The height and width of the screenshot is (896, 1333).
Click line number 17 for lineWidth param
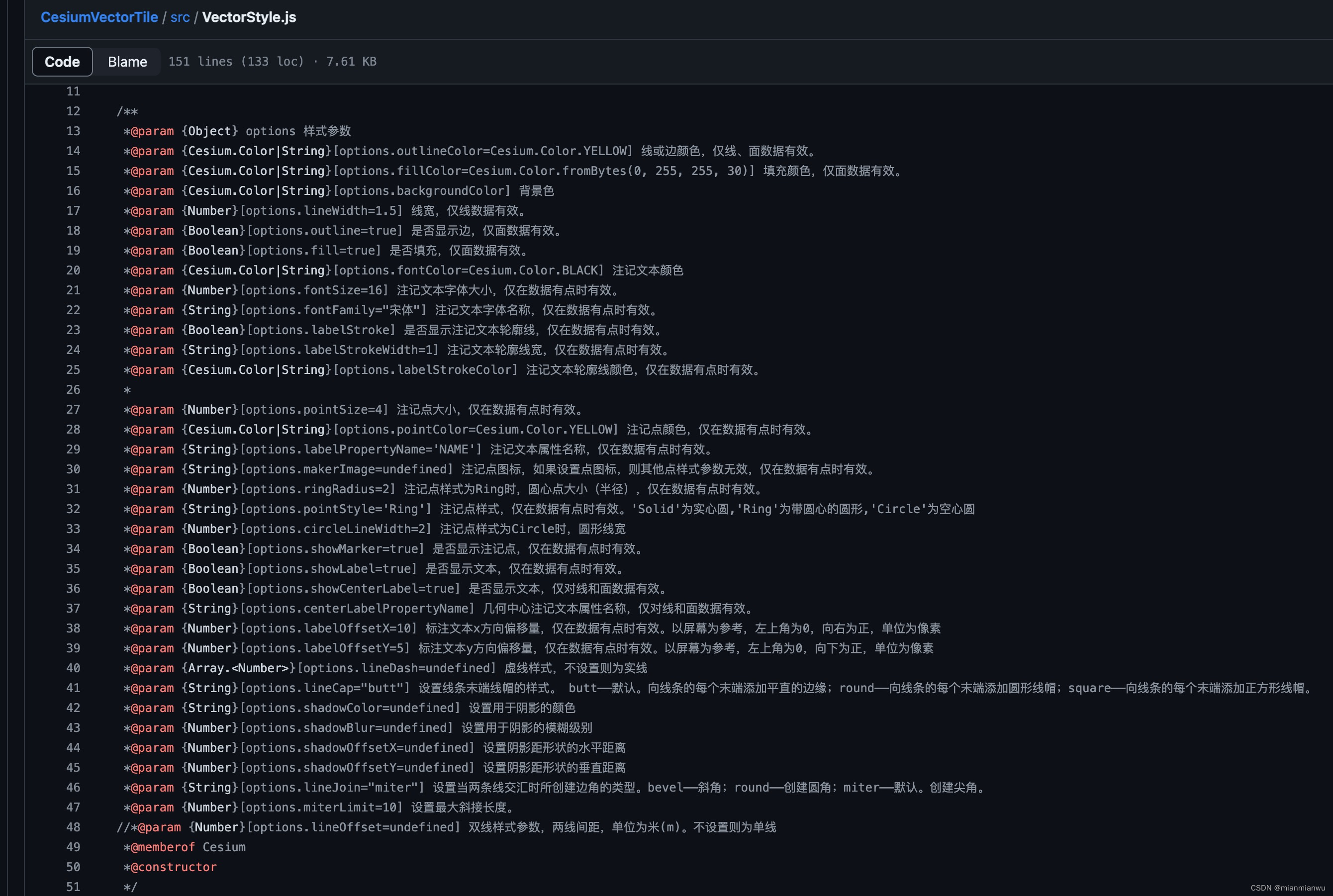tap(73, 211)
